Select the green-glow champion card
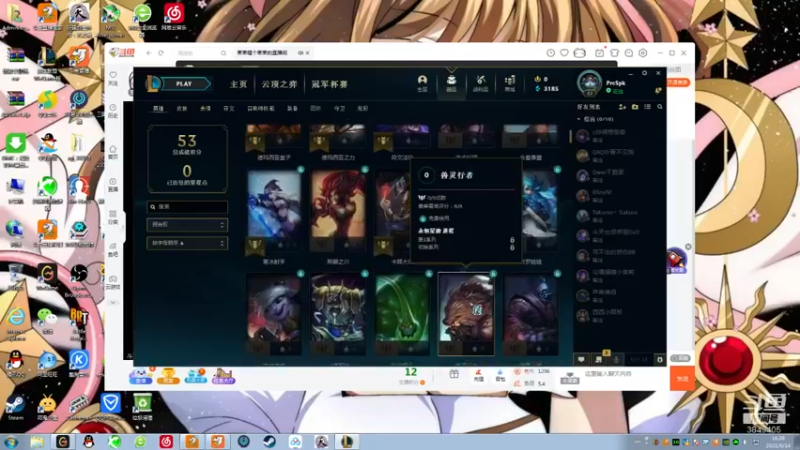Image resolution: width=800 pixels, height=450 pixels. point(402,314)
